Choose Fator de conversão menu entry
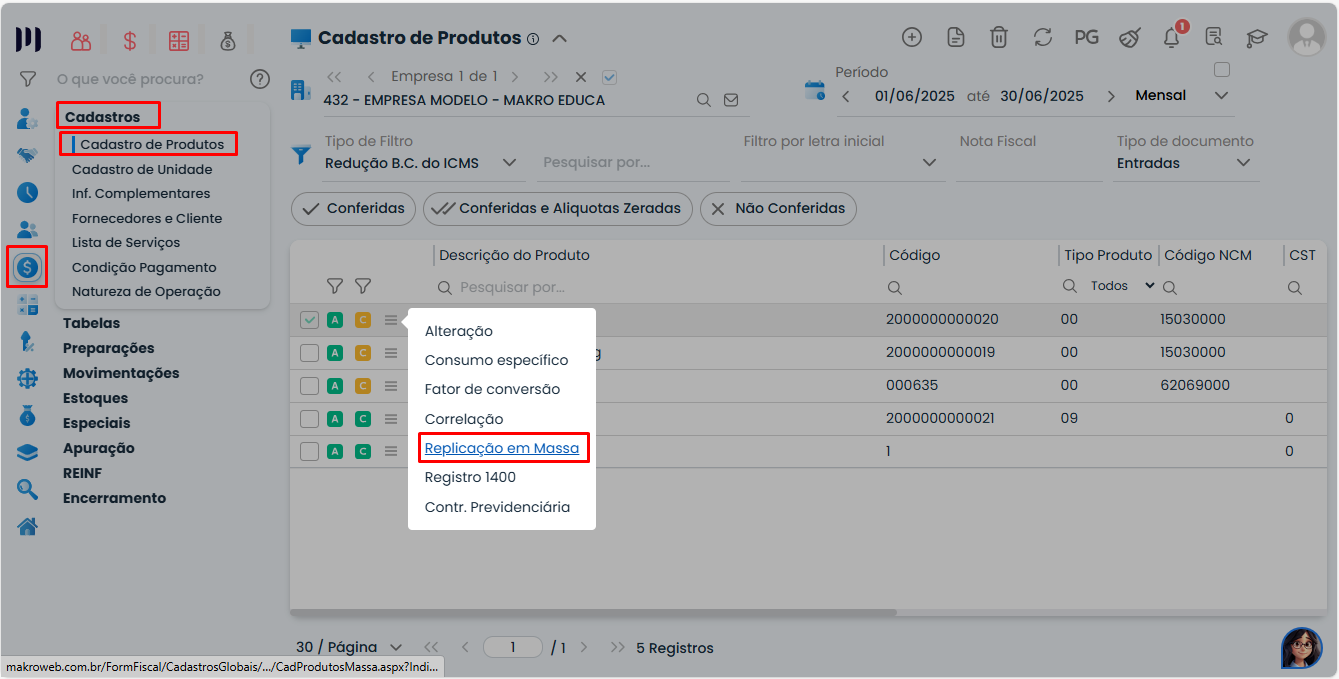The image size is (1339, 679). 492,389
